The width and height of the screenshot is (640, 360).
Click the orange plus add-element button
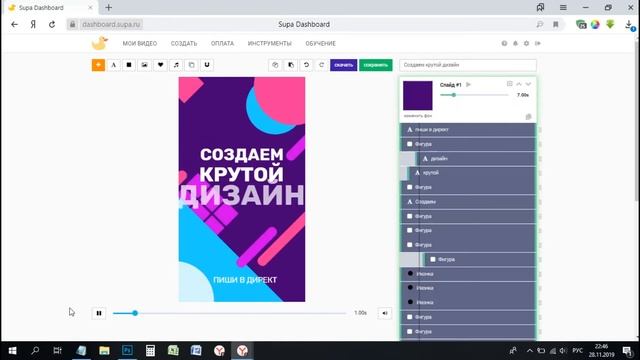[98, 65]
